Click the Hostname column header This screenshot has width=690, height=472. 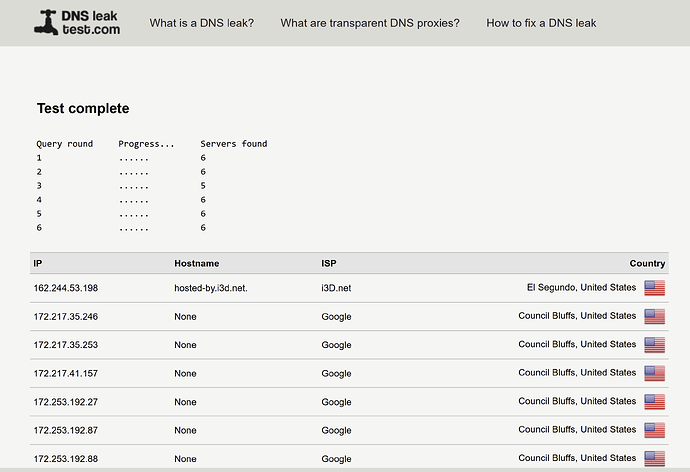196,264
